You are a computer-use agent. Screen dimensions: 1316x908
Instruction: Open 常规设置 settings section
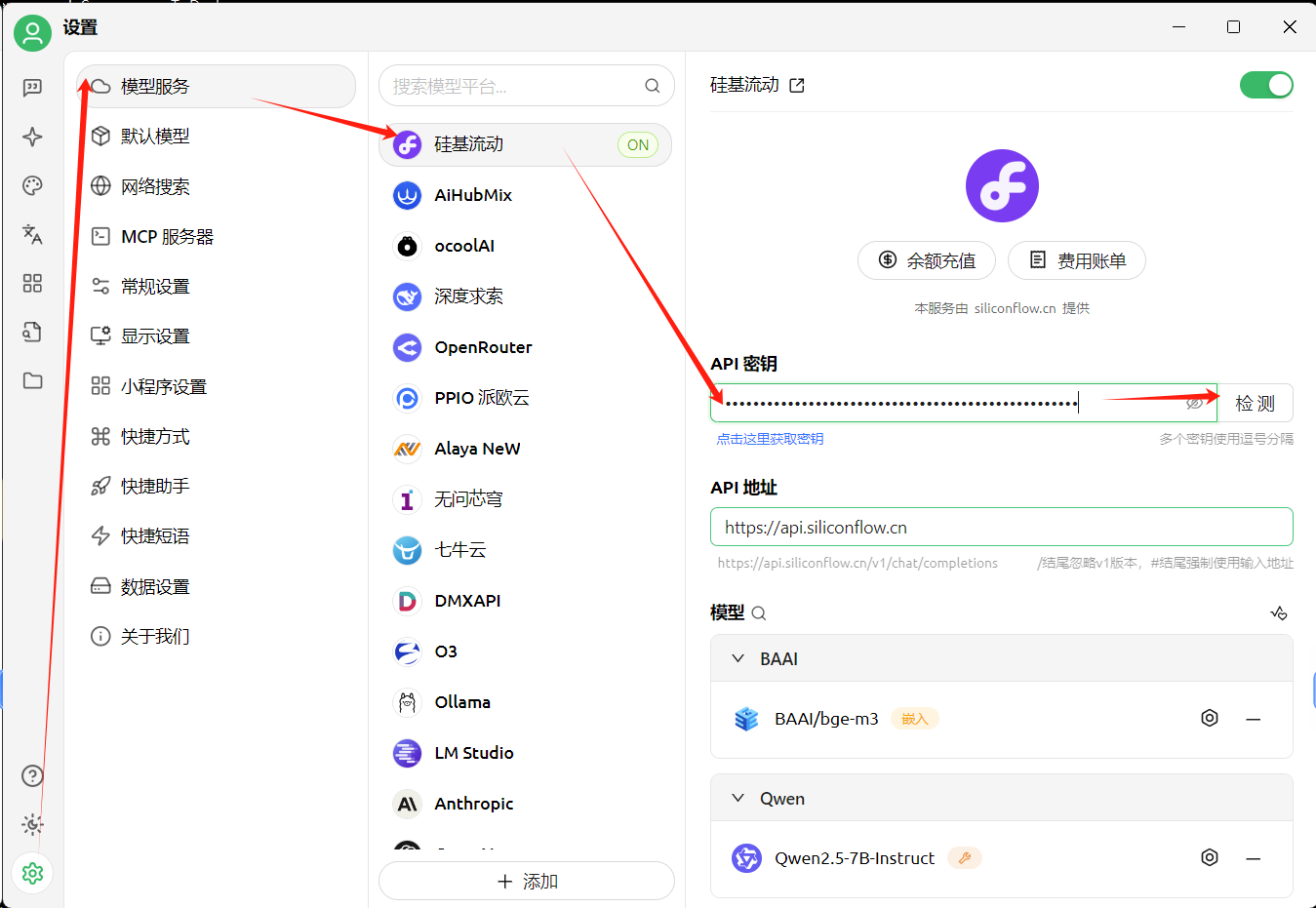coord(216,286)
